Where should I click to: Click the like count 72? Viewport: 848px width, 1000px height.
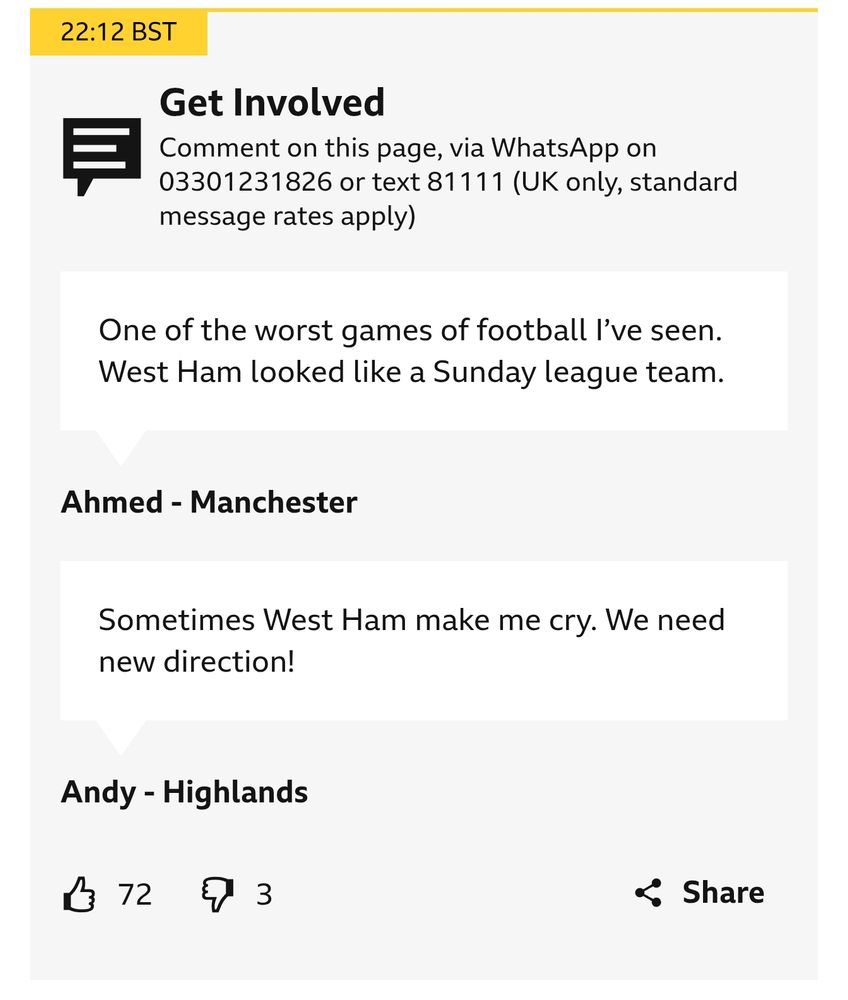pyautogui.click(x=135, y=893)
